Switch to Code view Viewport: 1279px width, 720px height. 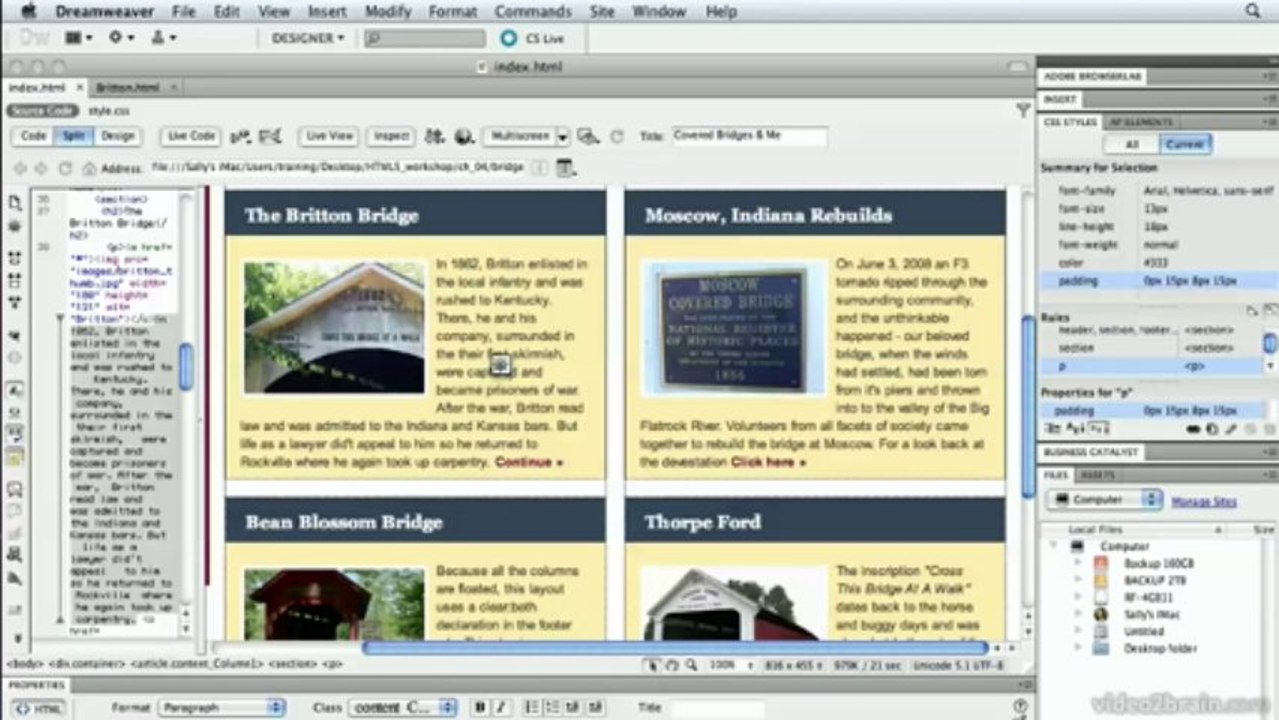click(x=34, y=136)
